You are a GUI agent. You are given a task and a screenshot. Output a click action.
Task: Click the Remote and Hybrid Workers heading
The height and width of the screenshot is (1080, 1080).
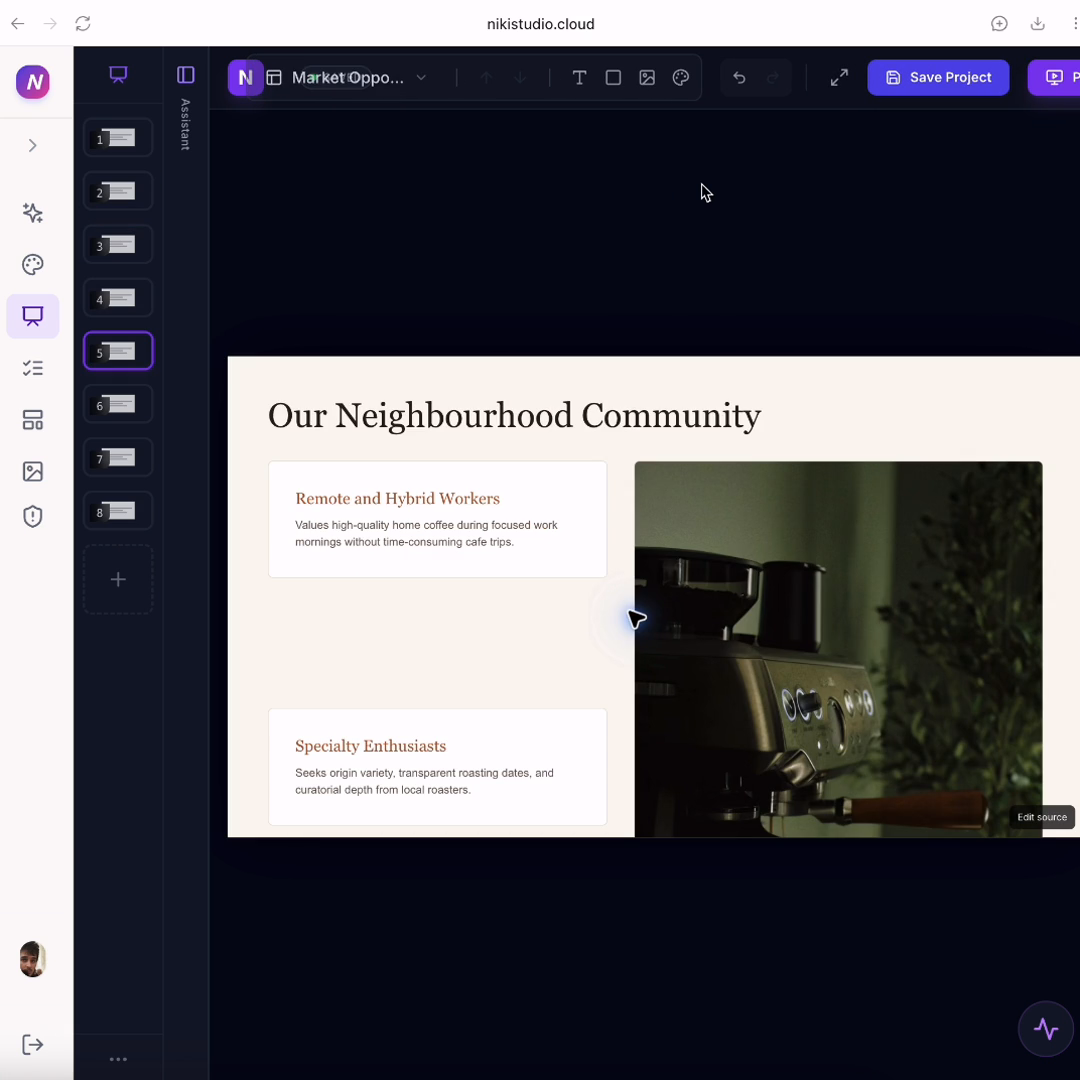397,499
